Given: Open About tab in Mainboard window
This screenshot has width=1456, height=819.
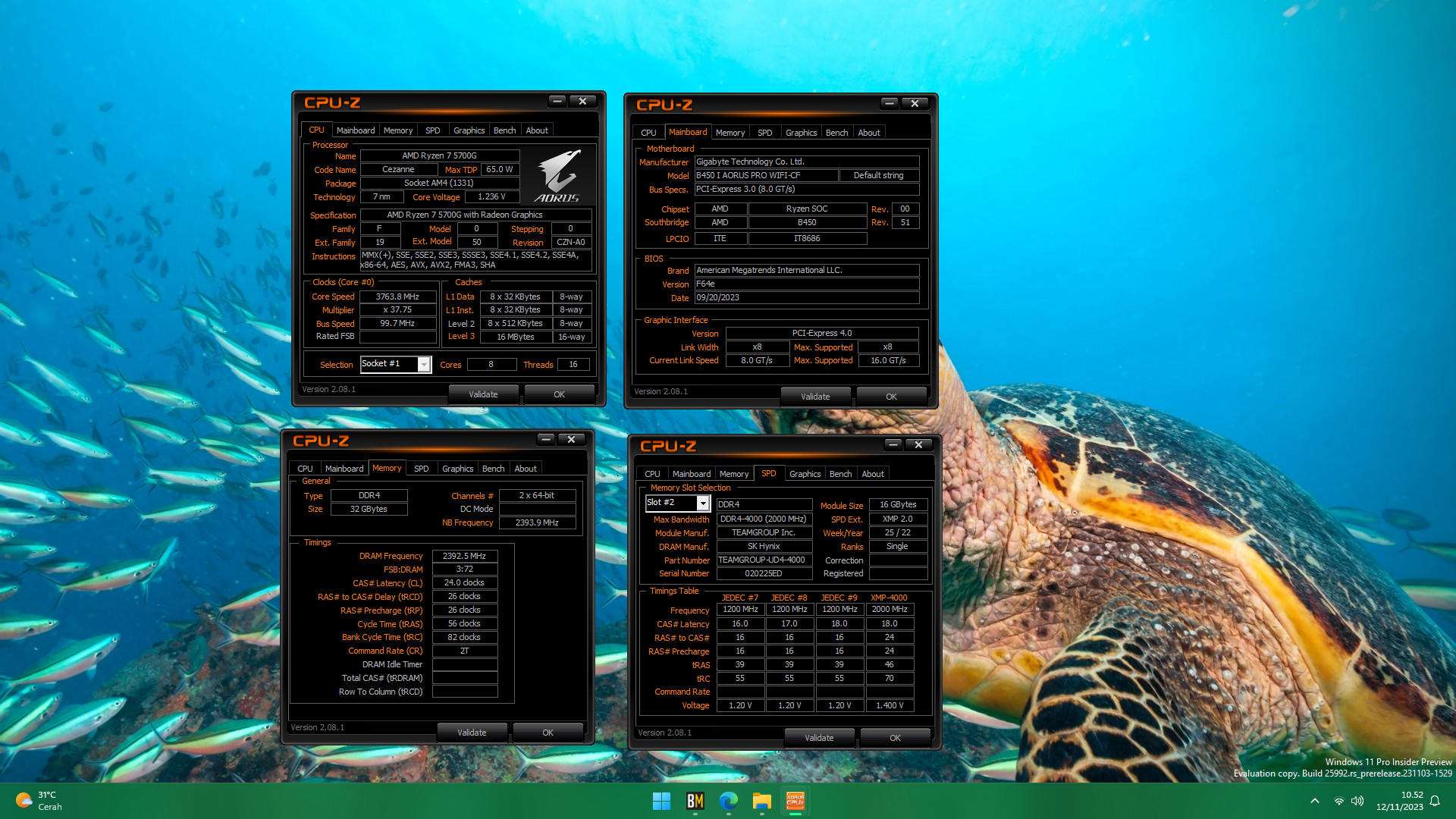Looking at the screenshot, I should [x=869, y=133].
